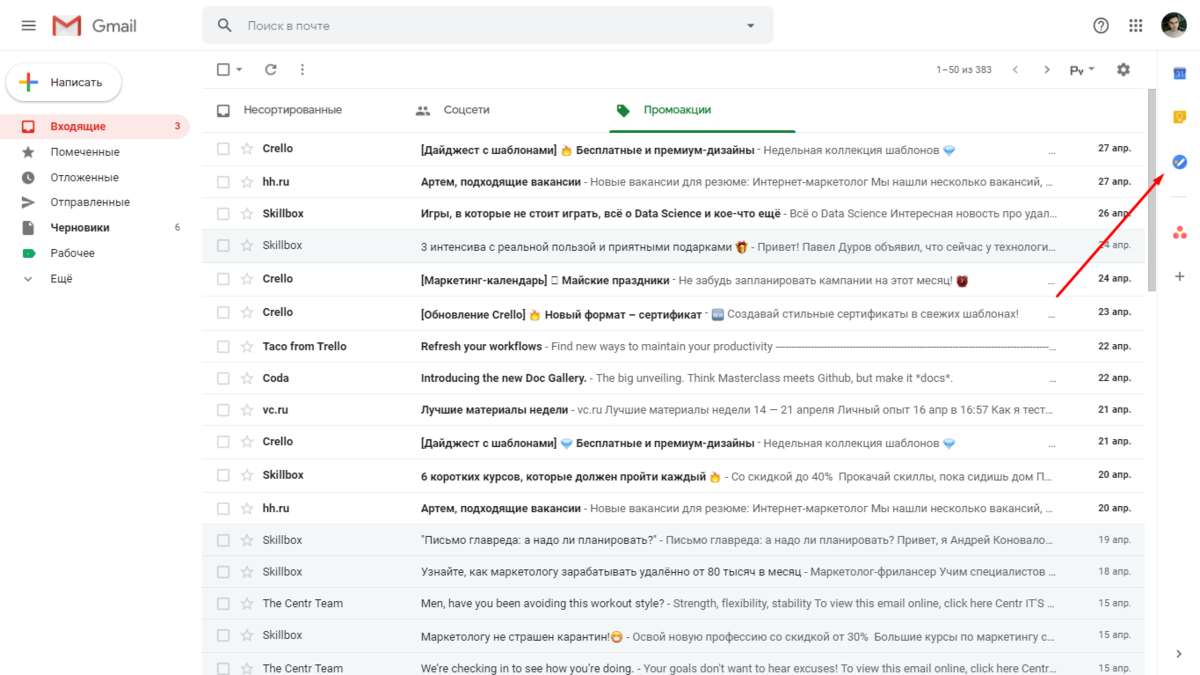Open Черновики folder

(x=95, y=228)
